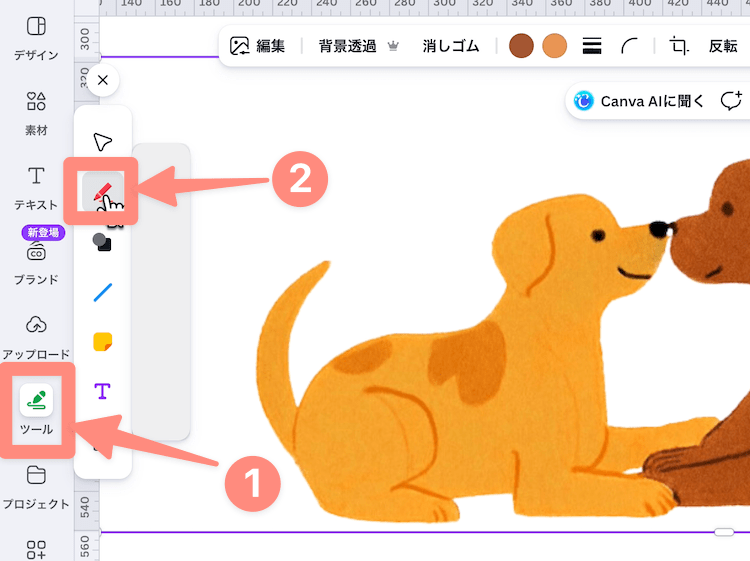Click 消しゴム (Eraser) in the toolbar
This screenshot has width=750, height=561.
click(x=451, y=46)
